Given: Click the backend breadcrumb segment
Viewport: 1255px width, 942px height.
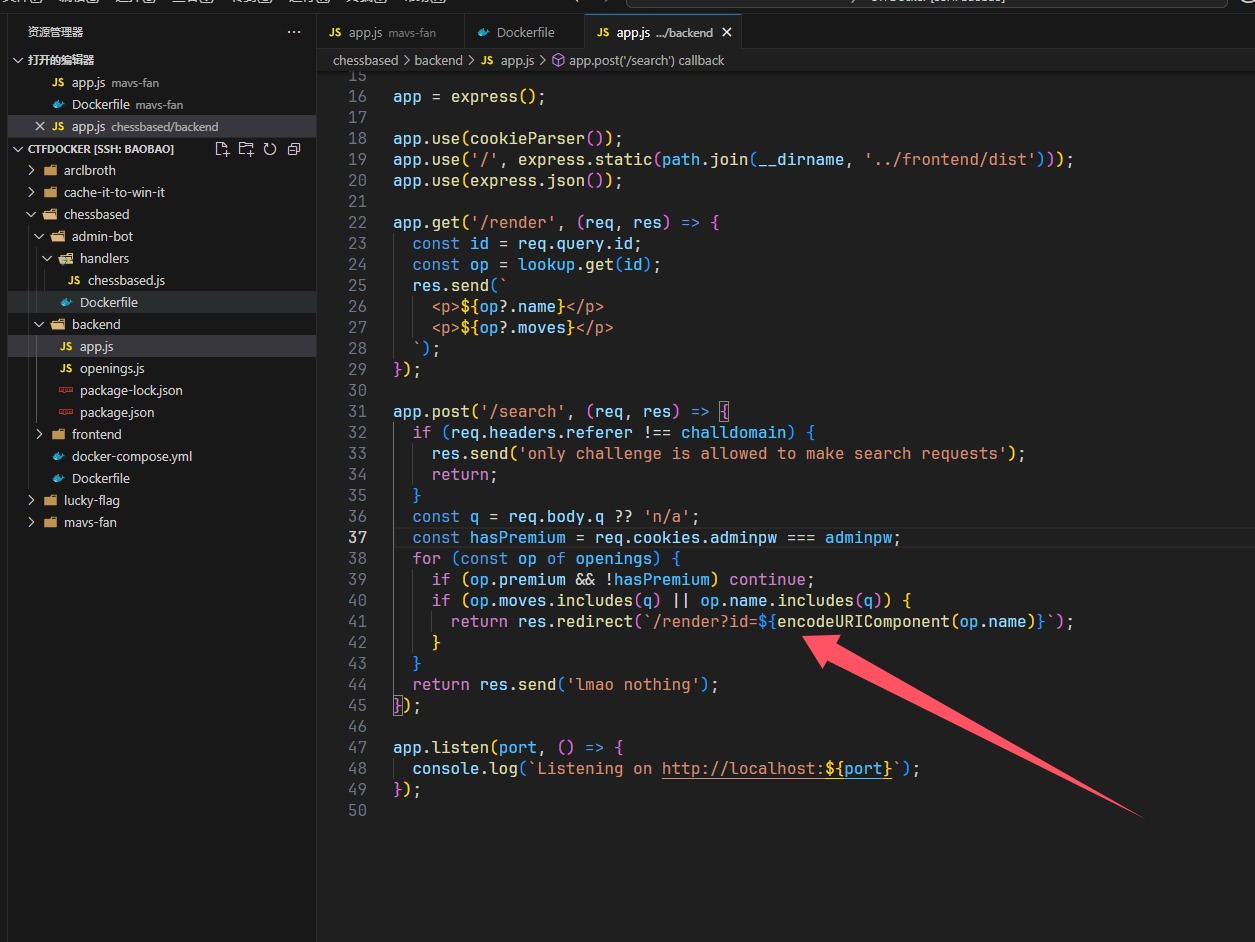Looking at the screenshot, I should click(438, 60).
